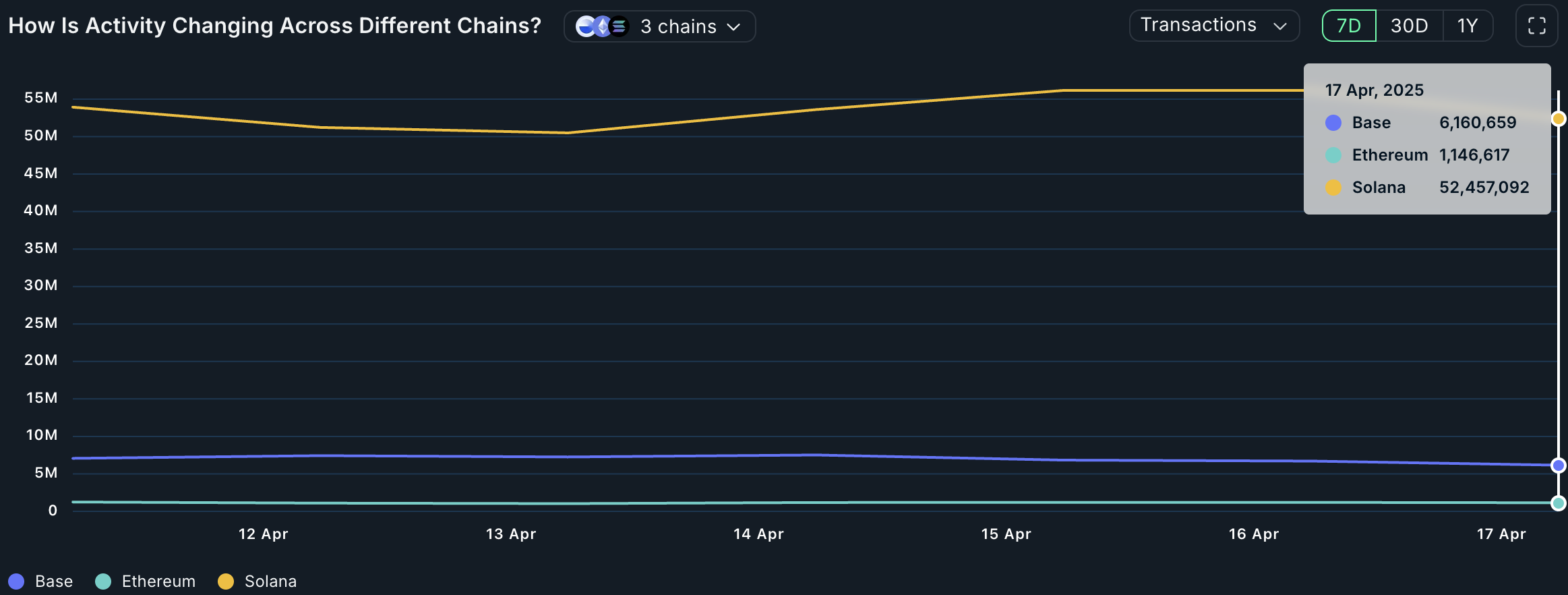The width and height of the screenshot is (1568, 595).
Task: Click the 14 Apr axis label
Action: click(758, 534)
